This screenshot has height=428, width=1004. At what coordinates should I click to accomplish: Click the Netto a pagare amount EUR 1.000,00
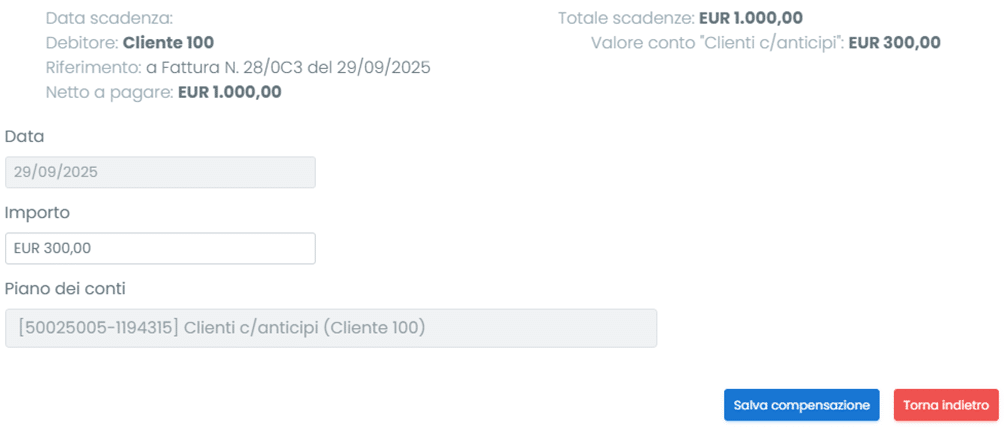click(229, 93)
